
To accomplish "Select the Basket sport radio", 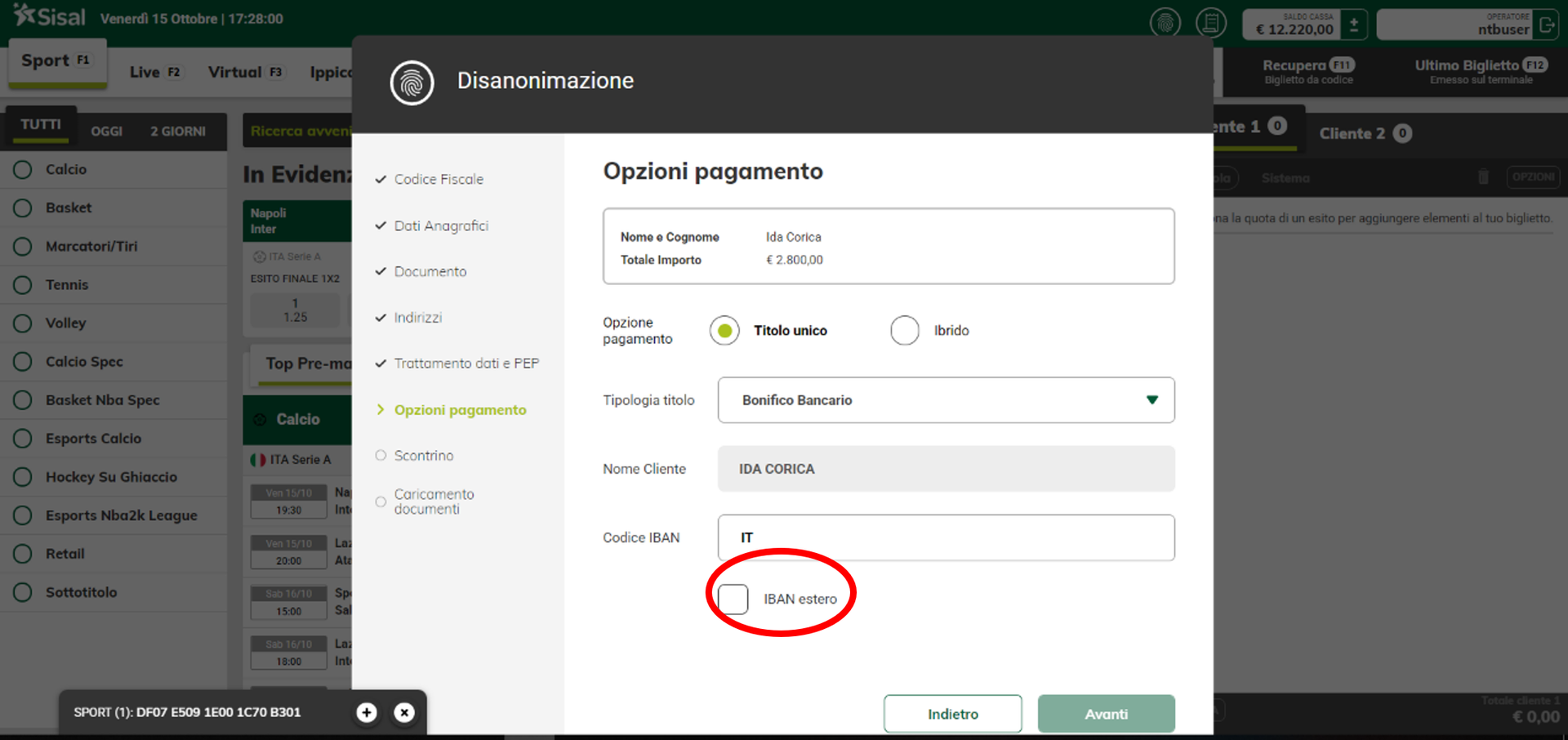I will click(23, 207).
